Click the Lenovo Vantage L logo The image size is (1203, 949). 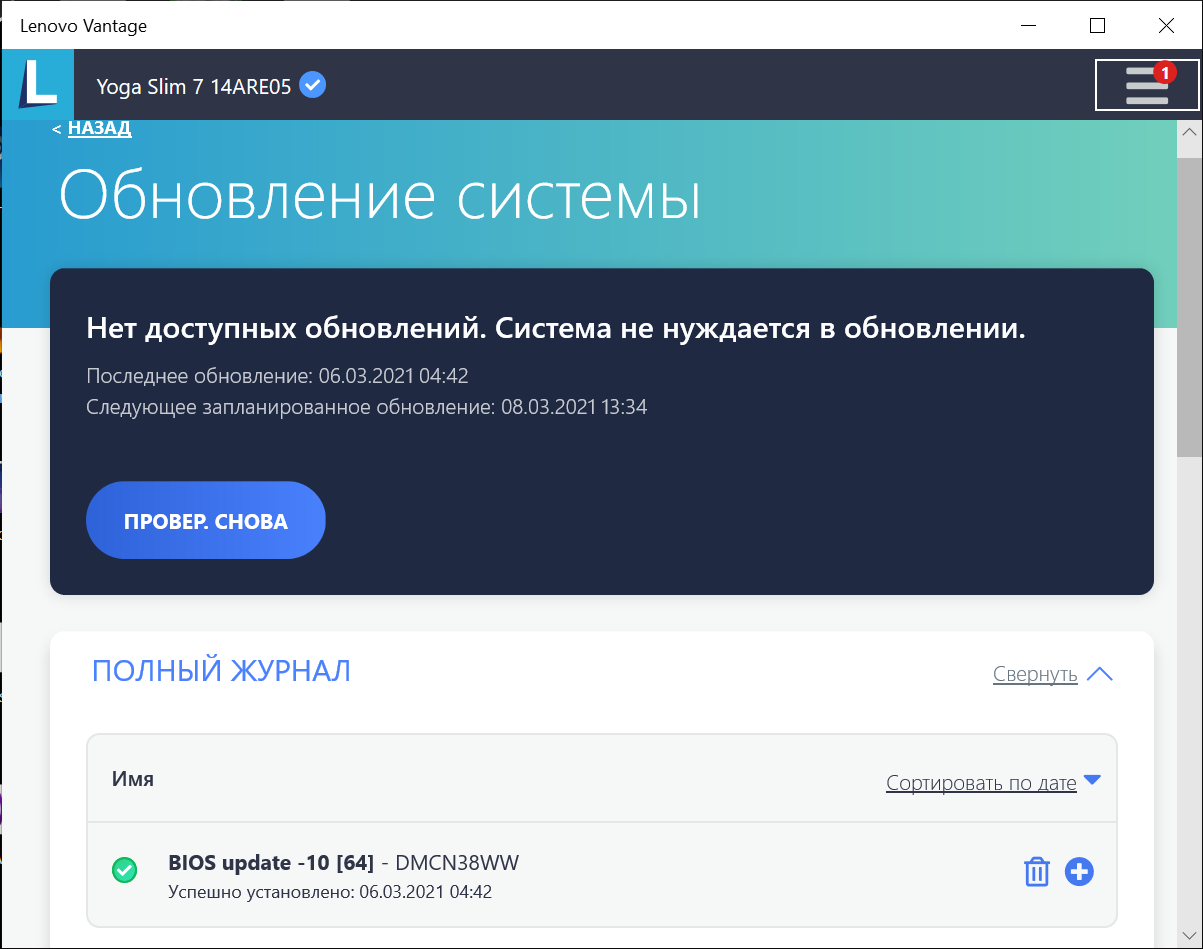tap(38, 85)
